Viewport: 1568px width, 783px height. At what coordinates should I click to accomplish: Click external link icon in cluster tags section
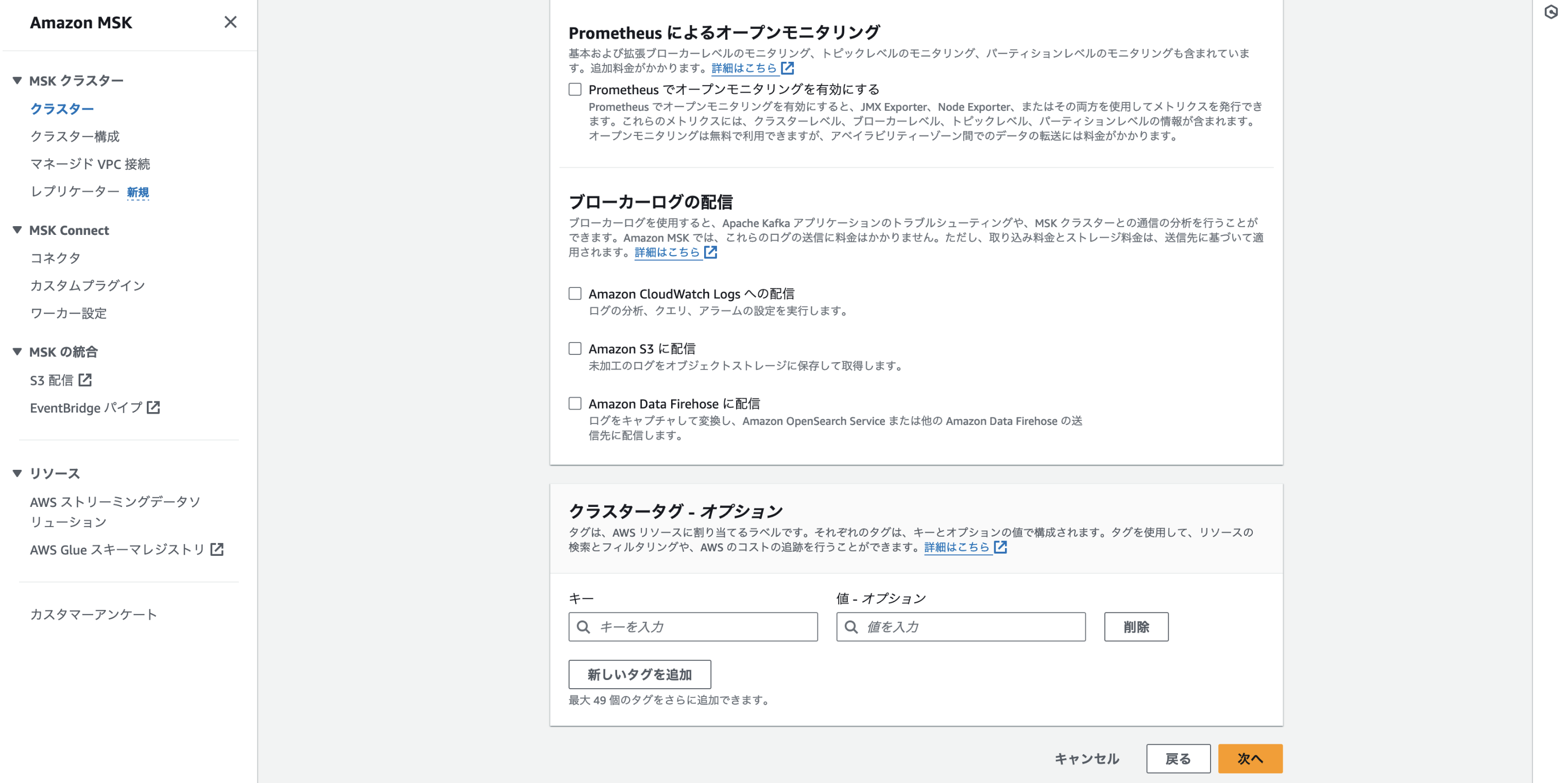[x=1000, y=547]
